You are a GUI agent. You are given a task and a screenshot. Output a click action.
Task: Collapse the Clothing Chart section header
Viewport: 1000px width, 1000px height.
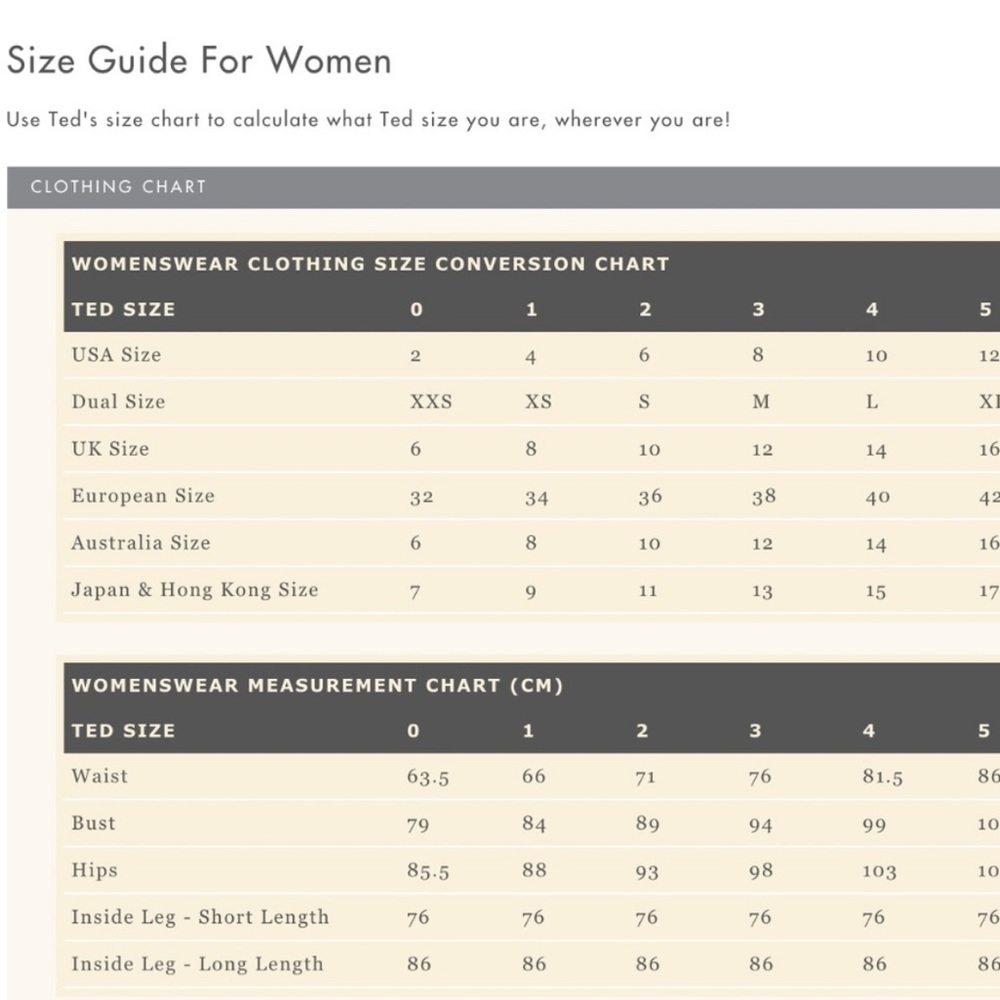(503, 187)
